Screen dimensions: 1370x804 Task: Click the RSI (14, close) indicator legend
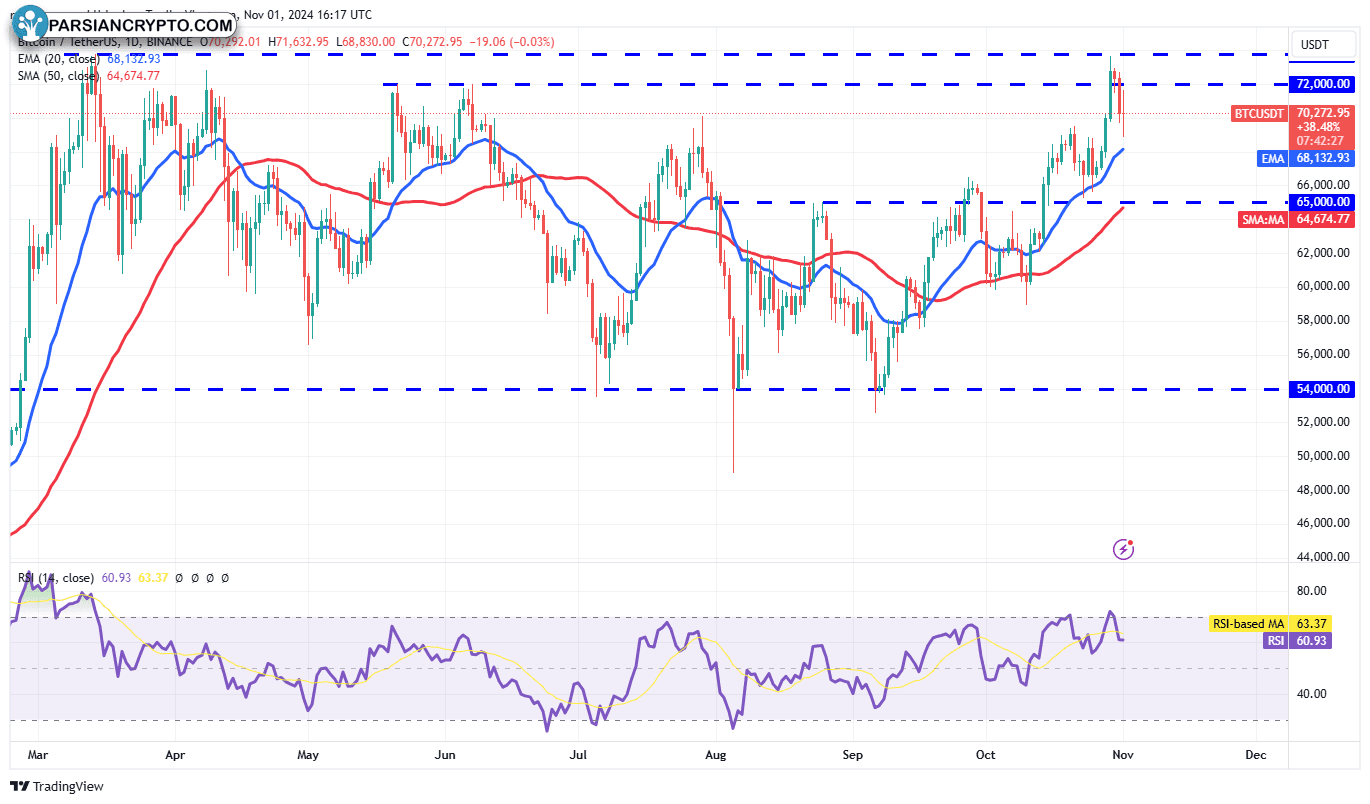point(56,578)
